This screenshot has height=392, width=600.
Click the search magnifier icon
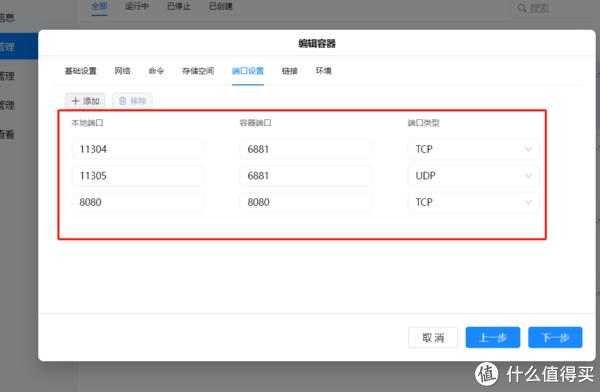[x=522, y=8]
